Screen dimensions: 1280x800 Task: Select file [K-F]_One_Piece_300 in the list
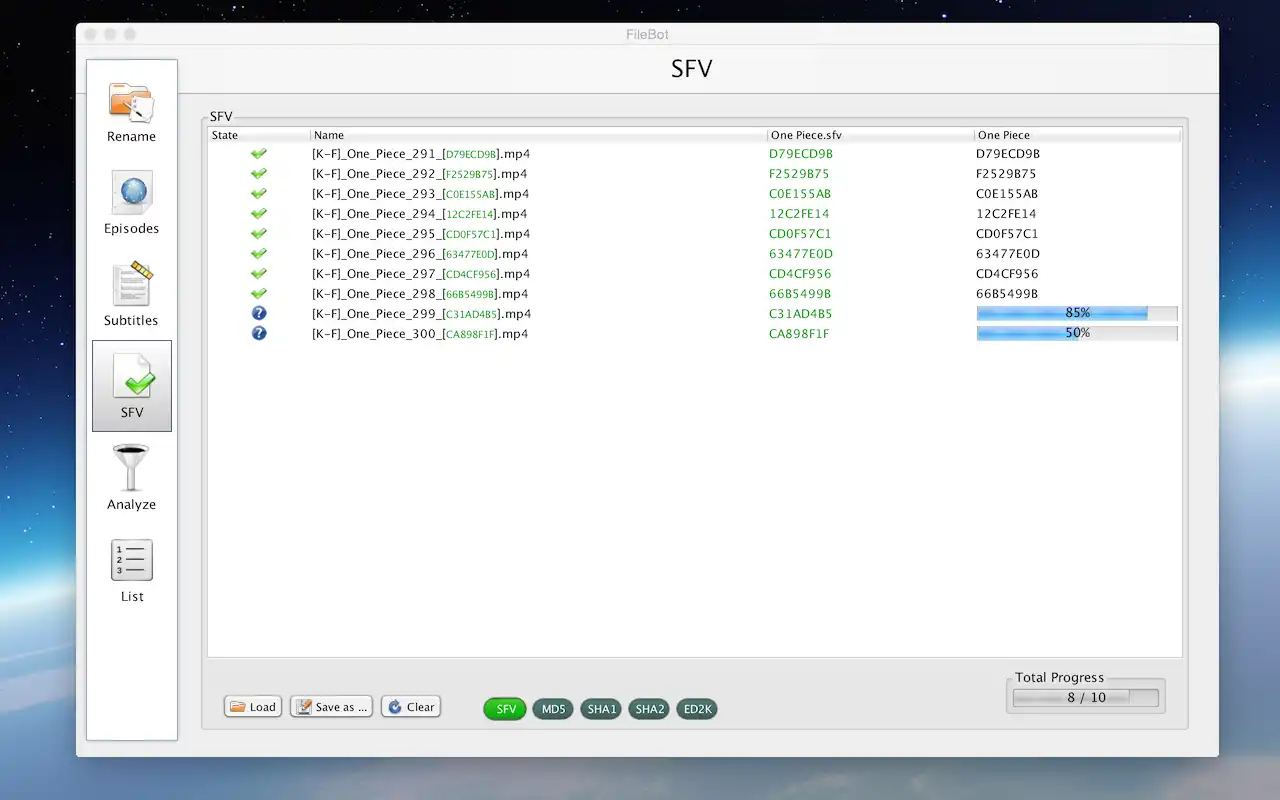pos(420,334)
